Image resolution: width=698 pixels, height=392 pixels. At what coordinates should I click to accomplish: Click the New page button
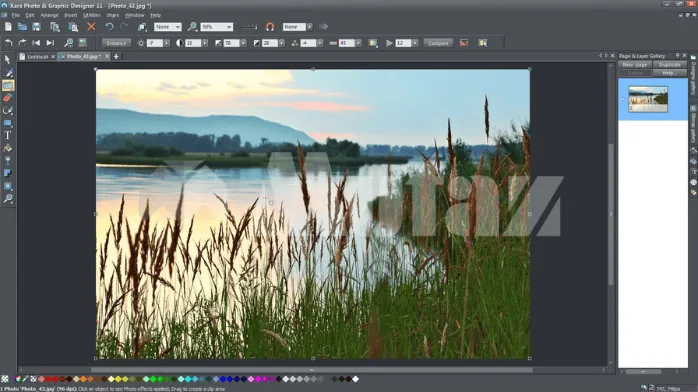[x=635, y=65]
